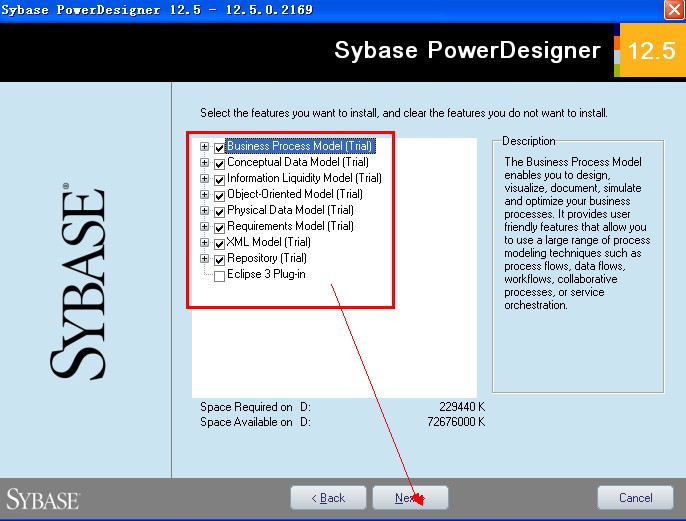Screen dimensions: 686x521
Task: Enable the Eclipse 3 Plug-in checkbox
Action: (x=219, y=276)
